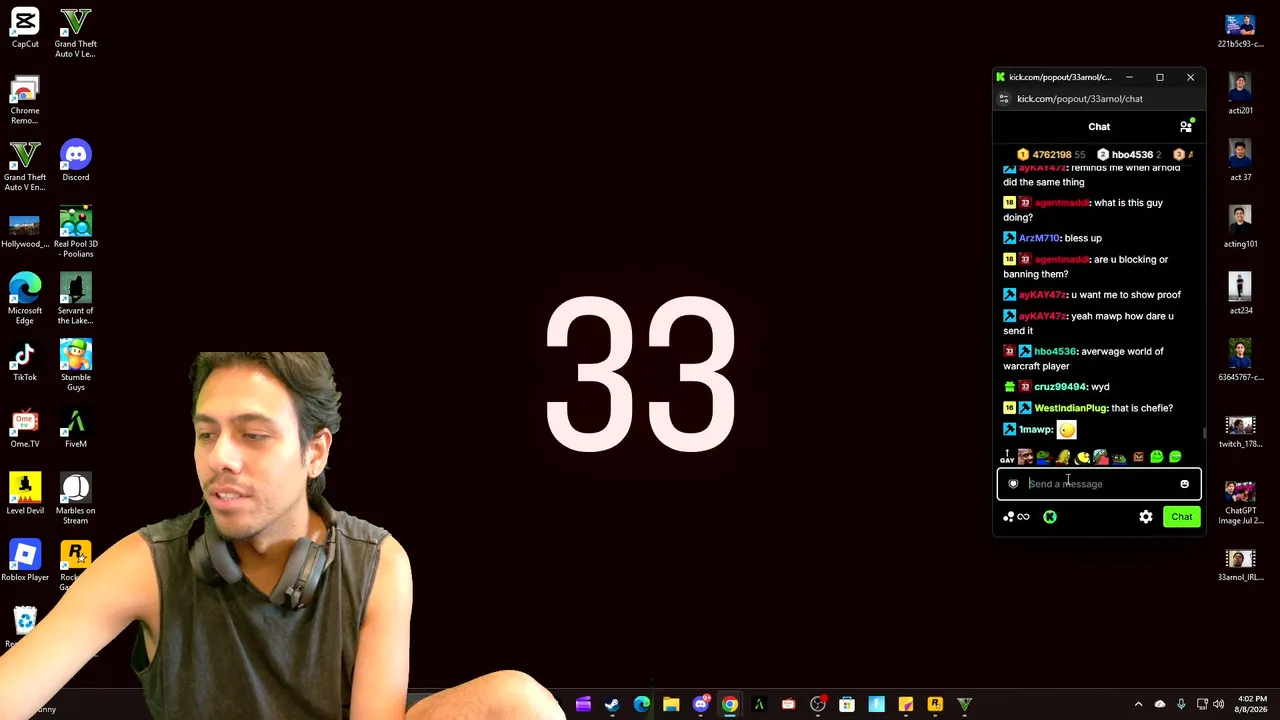Screen dimensions: 1280x720
Task: Open 221b5c93 file on desktop
Action: tap(1240, 31)
